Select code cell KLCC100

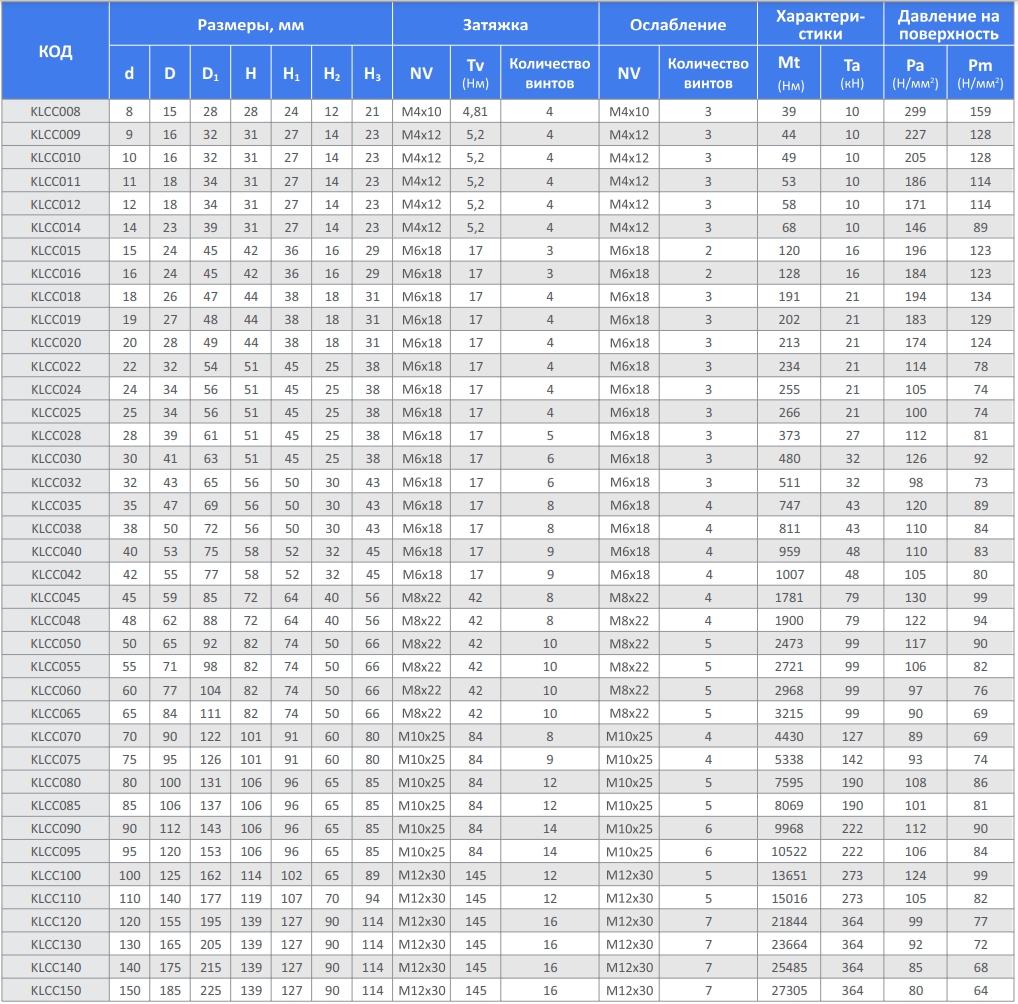pyautogui.click(x=56, y=875)
